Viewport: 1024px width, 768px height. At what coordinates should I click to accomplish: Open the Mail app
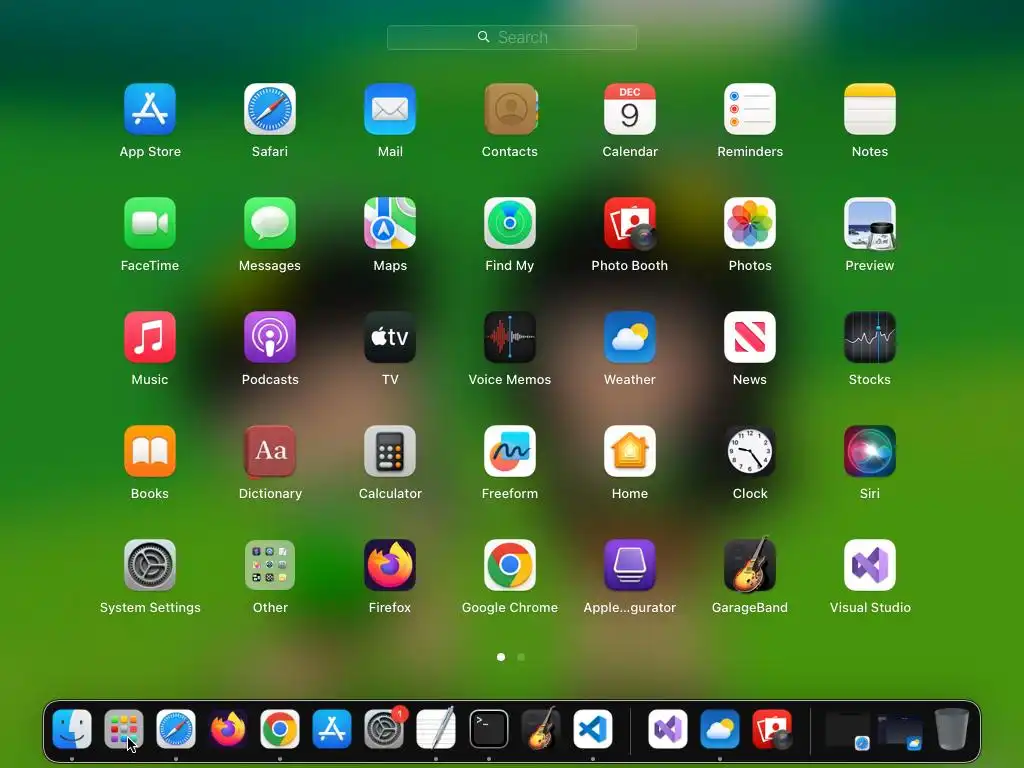point(390,109)
